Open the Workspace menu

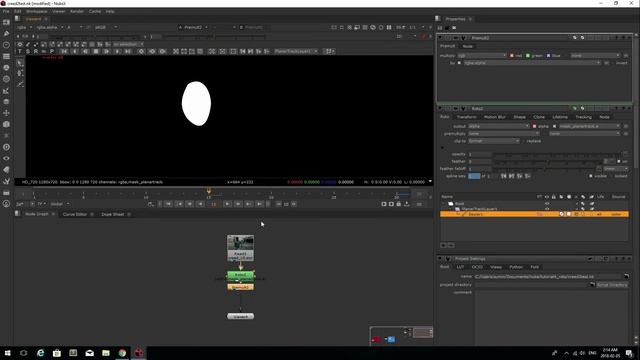(36, 11)
